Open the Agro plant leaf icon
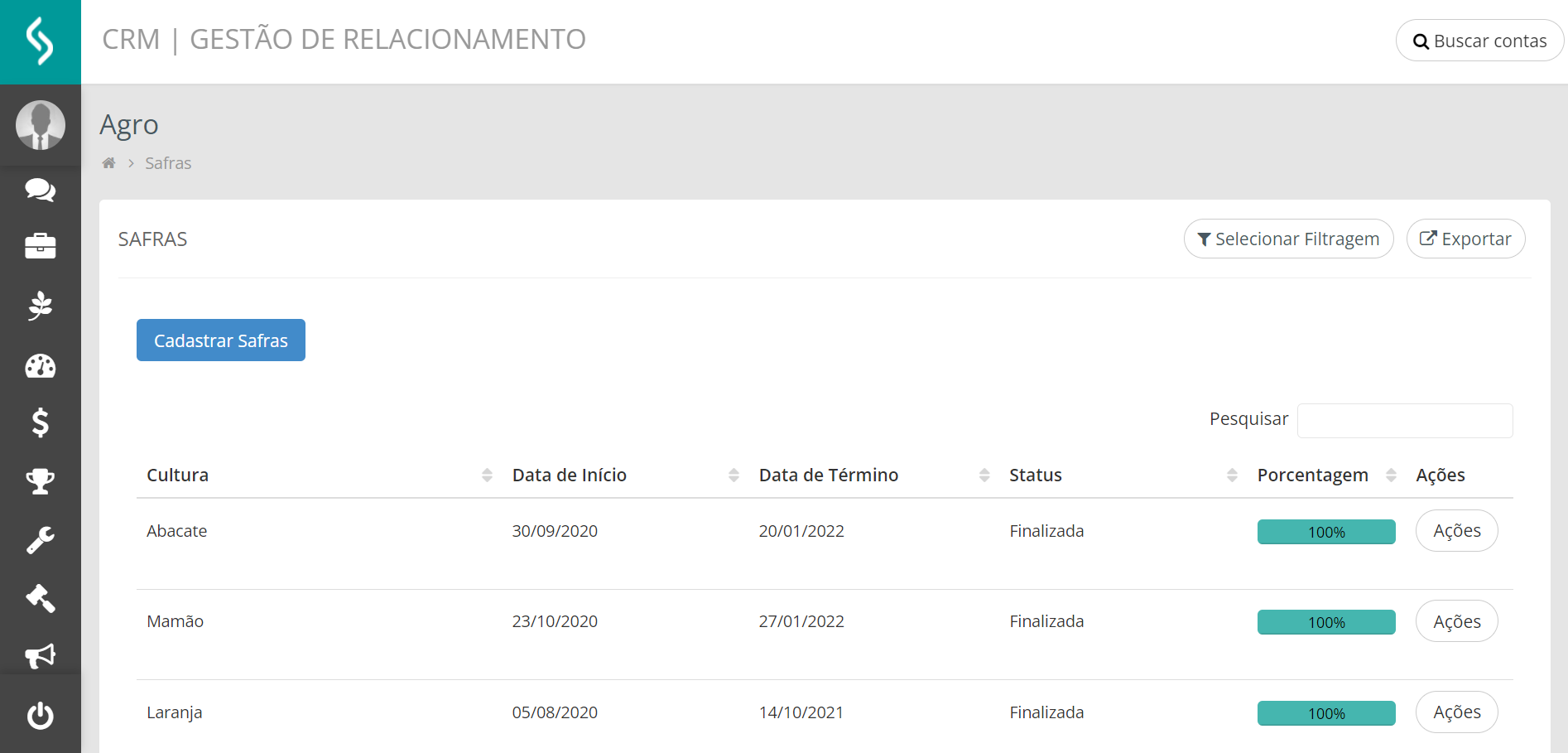Screen dimensions: 1568x753 click(x=40, y=306)
